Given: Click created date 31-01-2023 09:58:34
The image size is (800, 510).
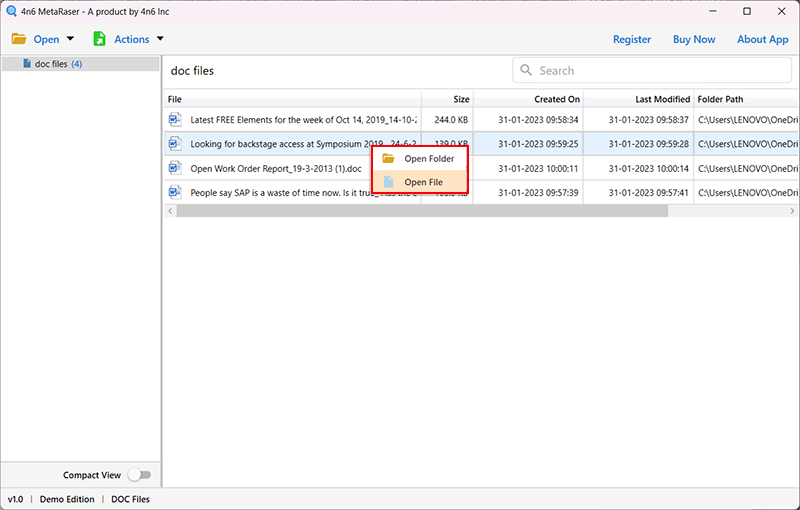Looking at the screenshot, I should point(538,120).
